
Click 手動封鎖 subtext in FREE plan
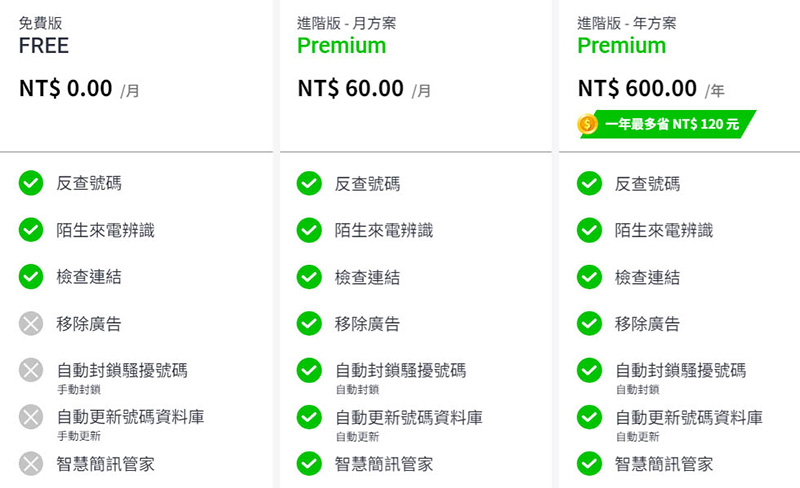point(79,389)
